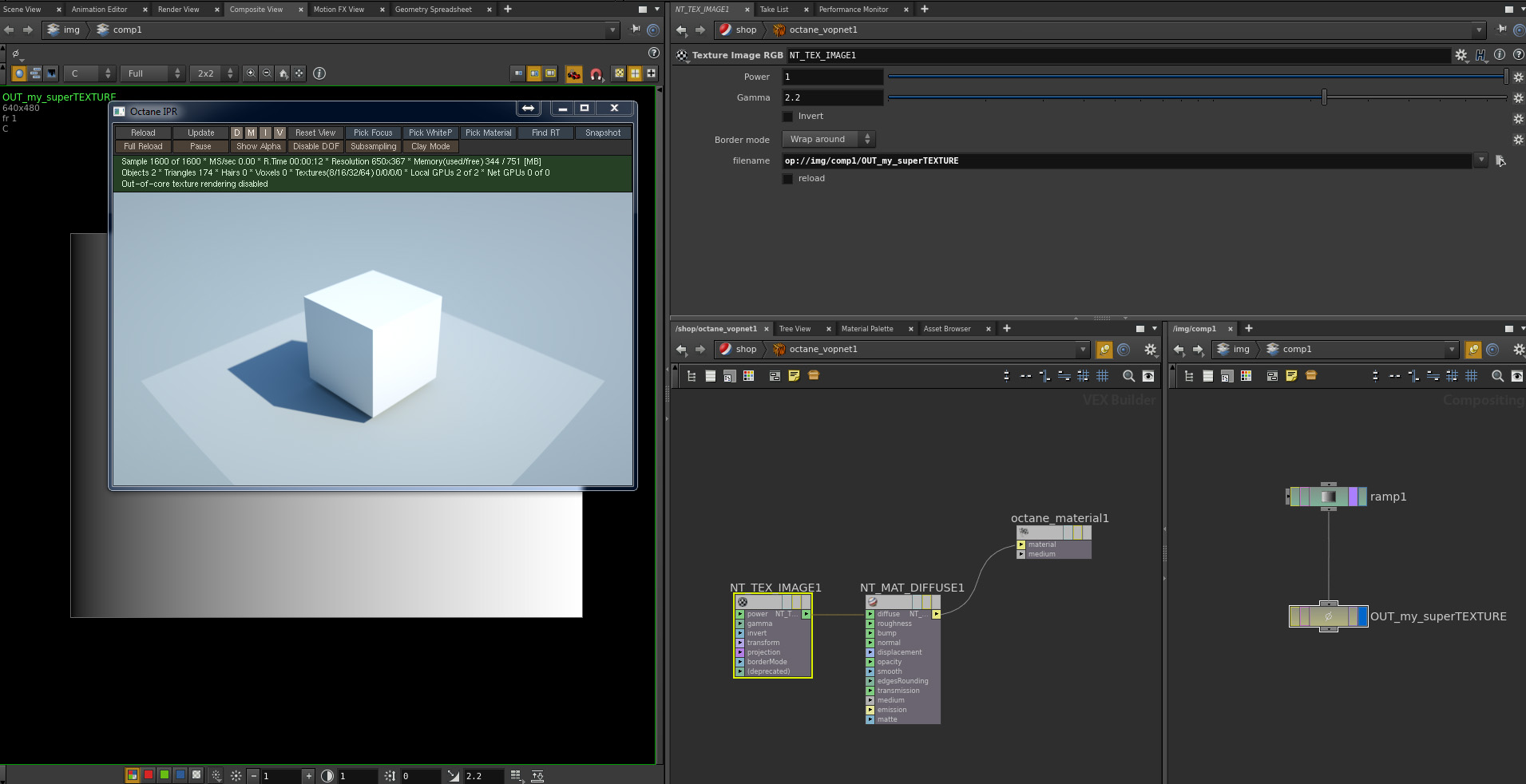1526x784 pixels.
Task: Enable the Invert checkbox
Action: click(x=788, y=117)
